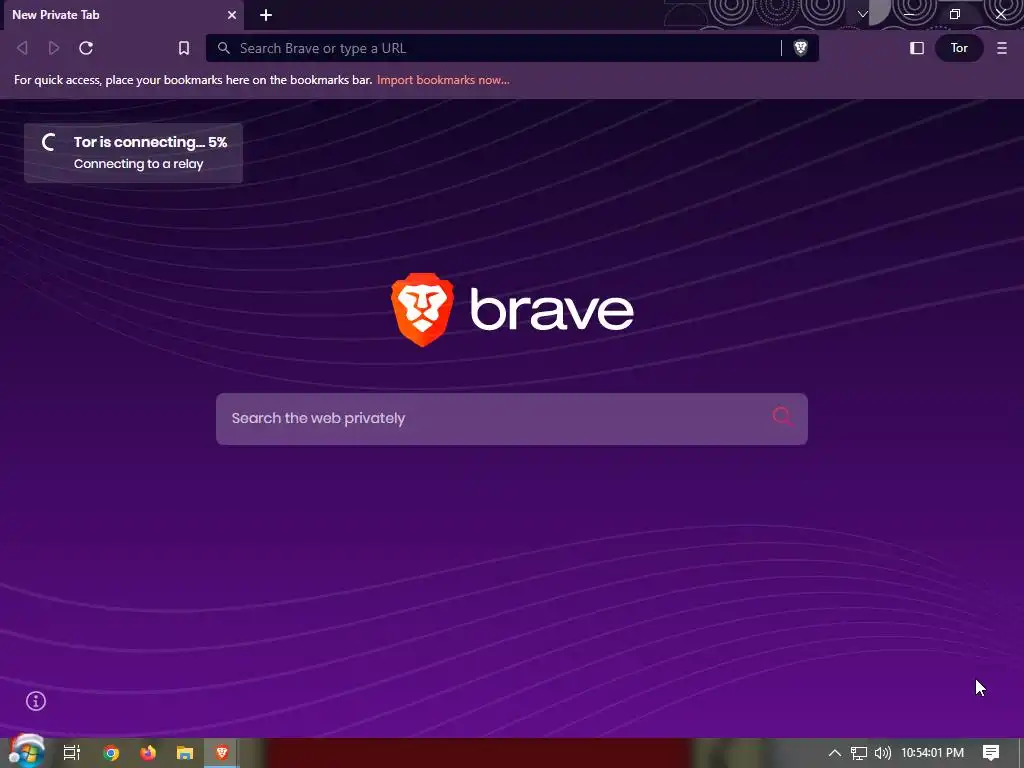Open the Windows Start menu
Screen dimensions: 1024x768
coord(27,752)
